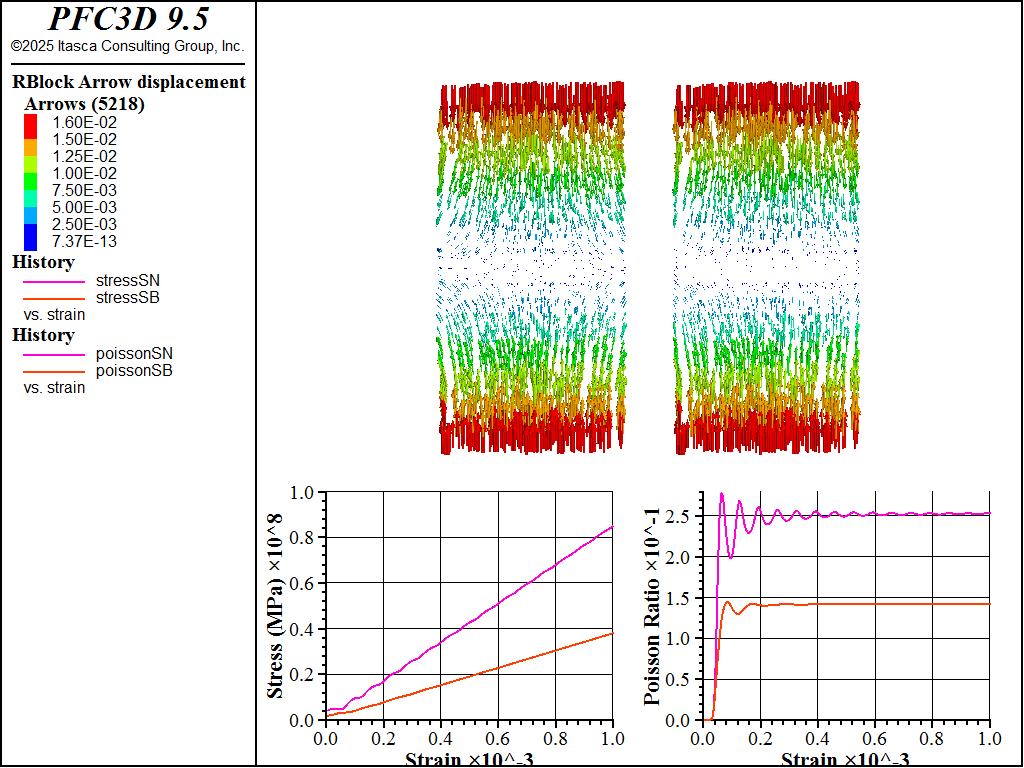Viewport: 1024px width, 768px height.
Task: Select the stressSN legend line
Action: (x=54, y=281)
